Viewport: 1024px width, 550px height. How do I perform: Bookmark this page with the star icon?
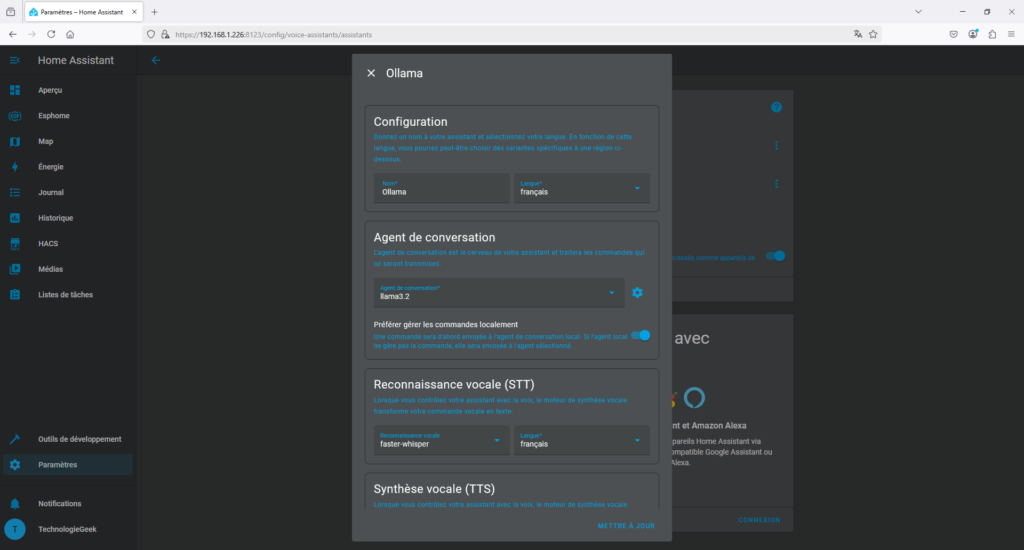pos(873,34)
